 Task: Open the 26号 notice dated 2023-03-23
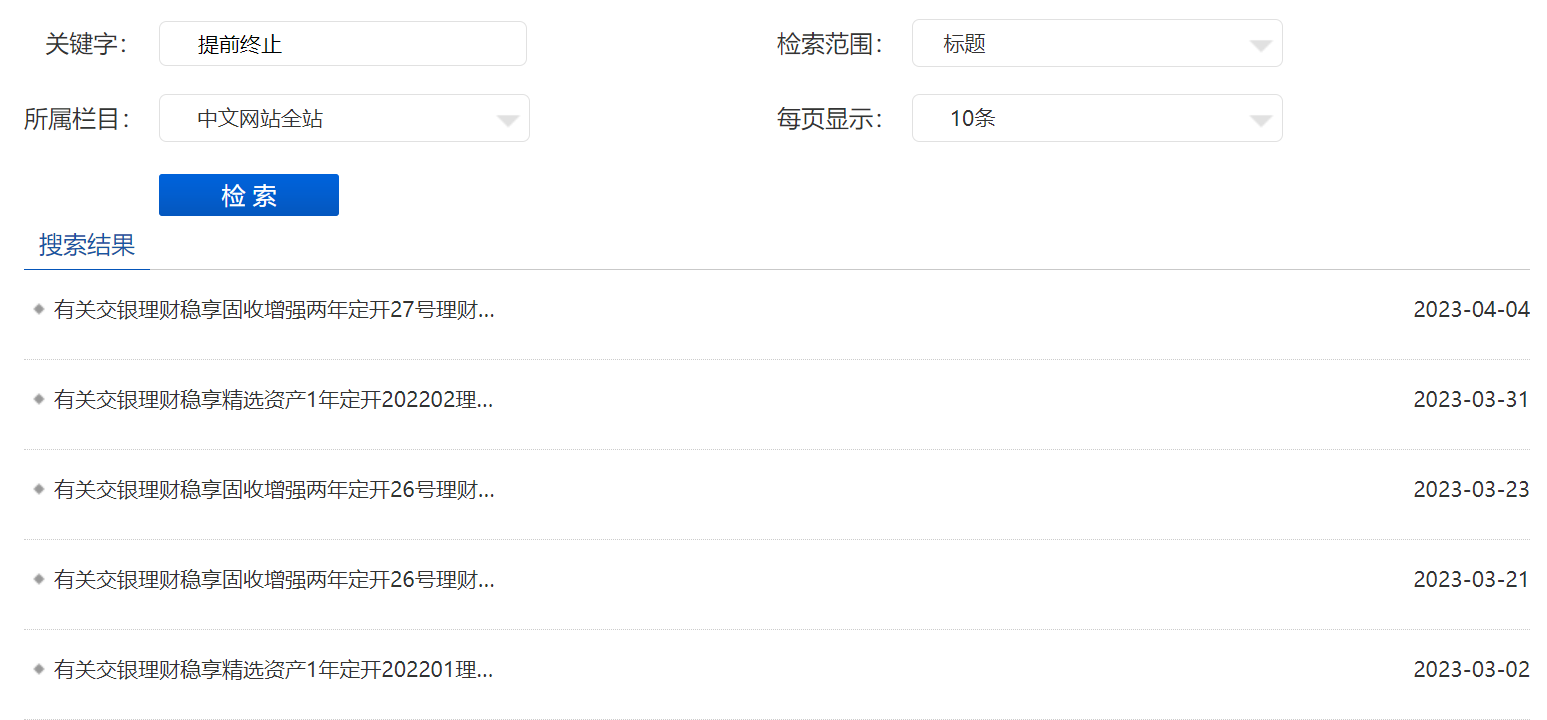(x=274, y=490)
